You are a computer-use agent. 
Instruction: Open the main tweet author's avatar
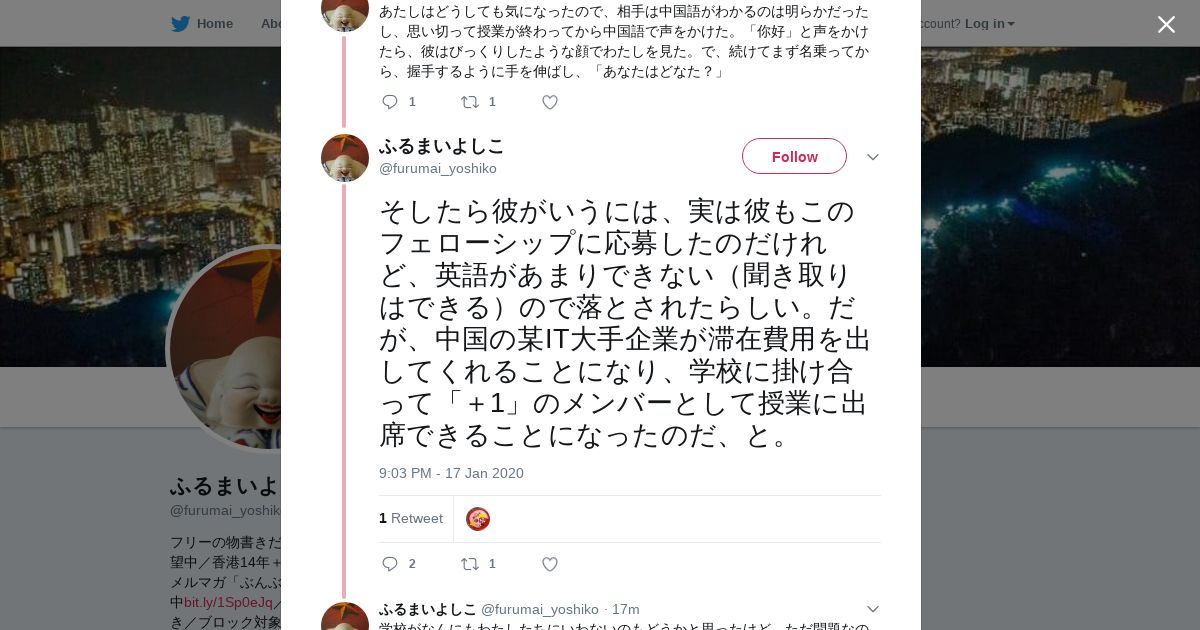(x=345, y=158)
